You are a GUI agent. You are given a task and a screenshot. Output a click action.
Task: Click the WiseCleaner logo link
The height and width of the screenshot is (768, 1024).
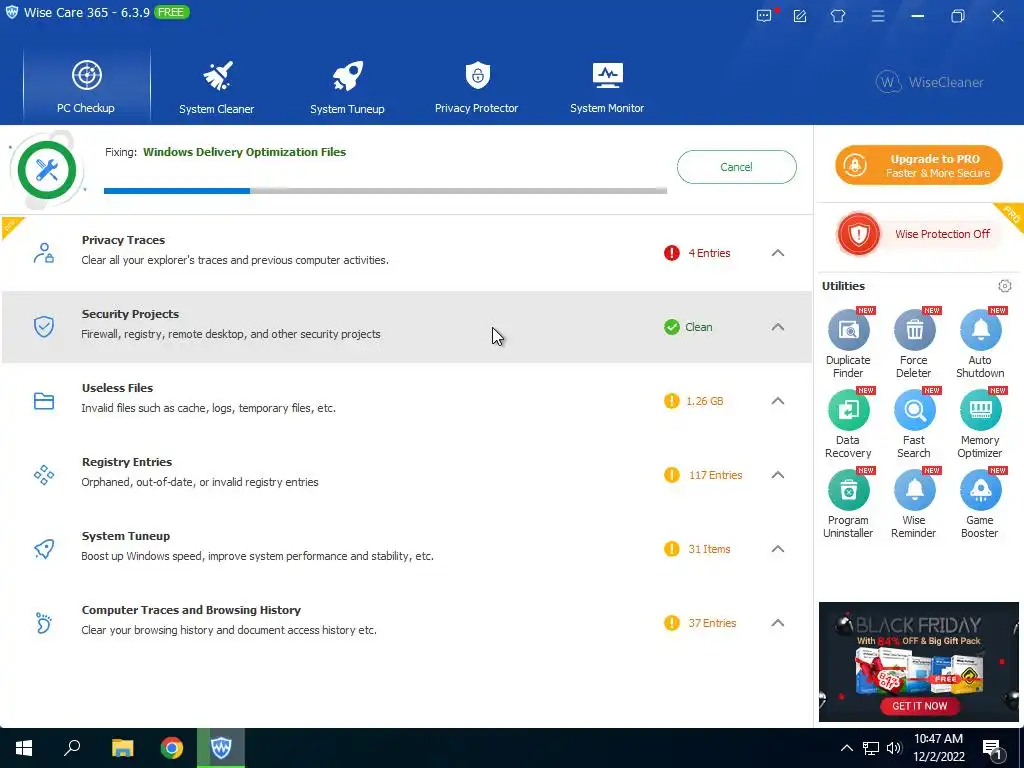930,82
